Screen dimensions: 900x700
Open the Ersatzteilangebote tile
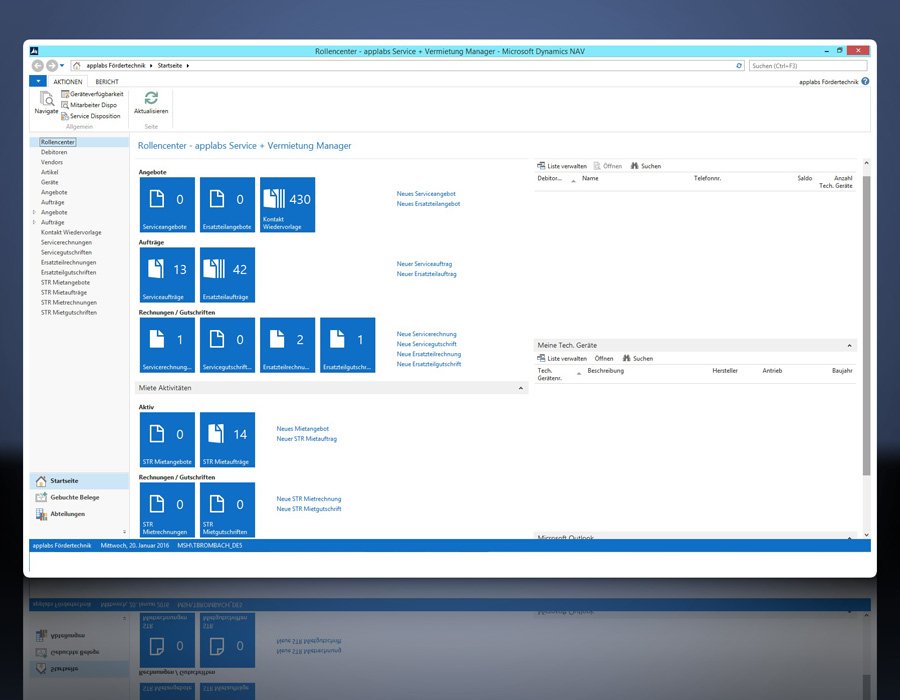click(x=227, y=205)
